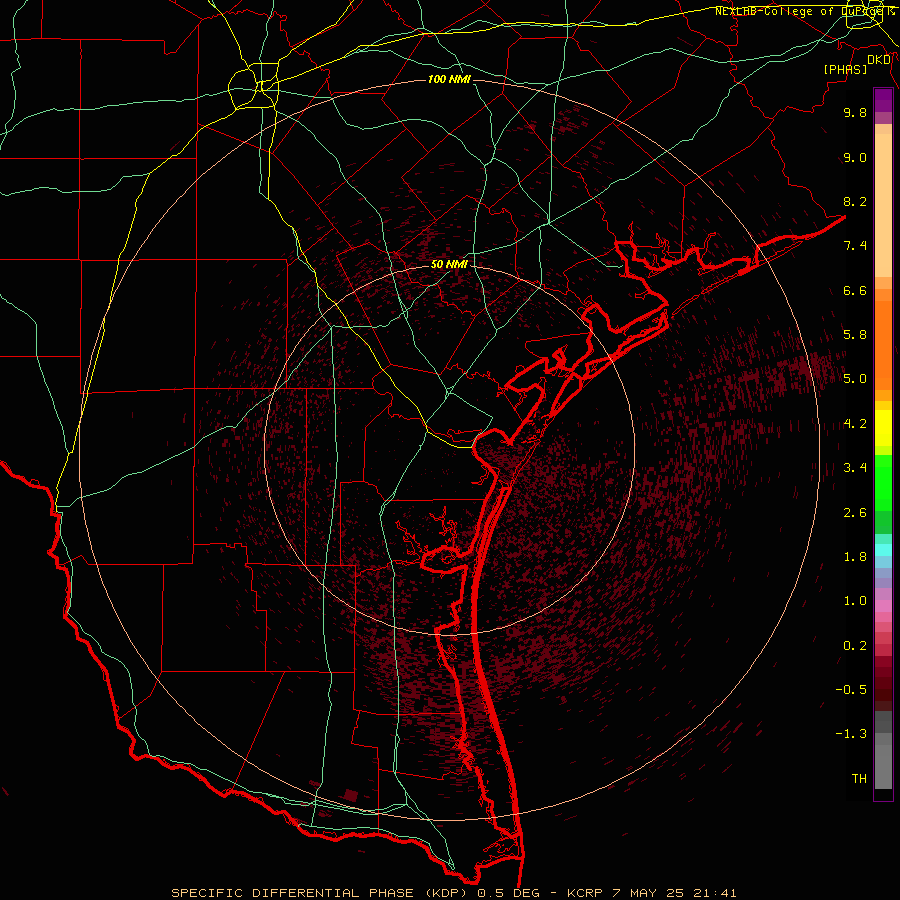The height and width of the screenshot is (900, 900).
Task: Click the 9.0 color scale value
Action: (x=855, y=157)
